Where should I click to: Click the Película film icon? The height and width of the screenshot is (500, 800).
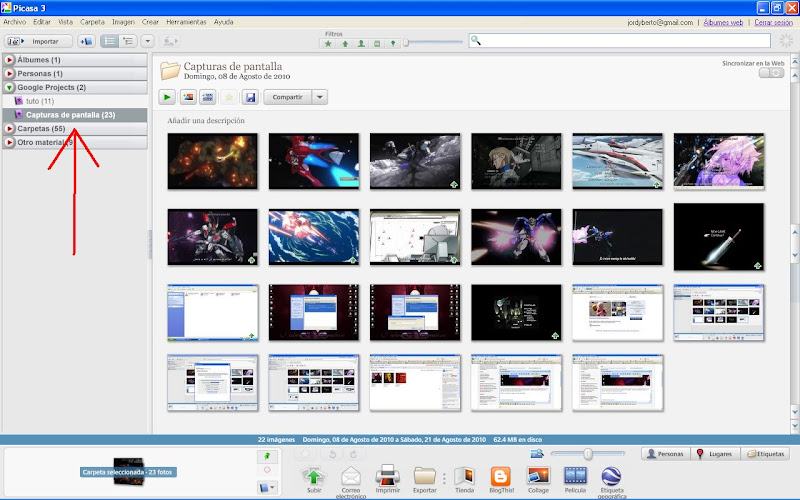click(575, 476)
